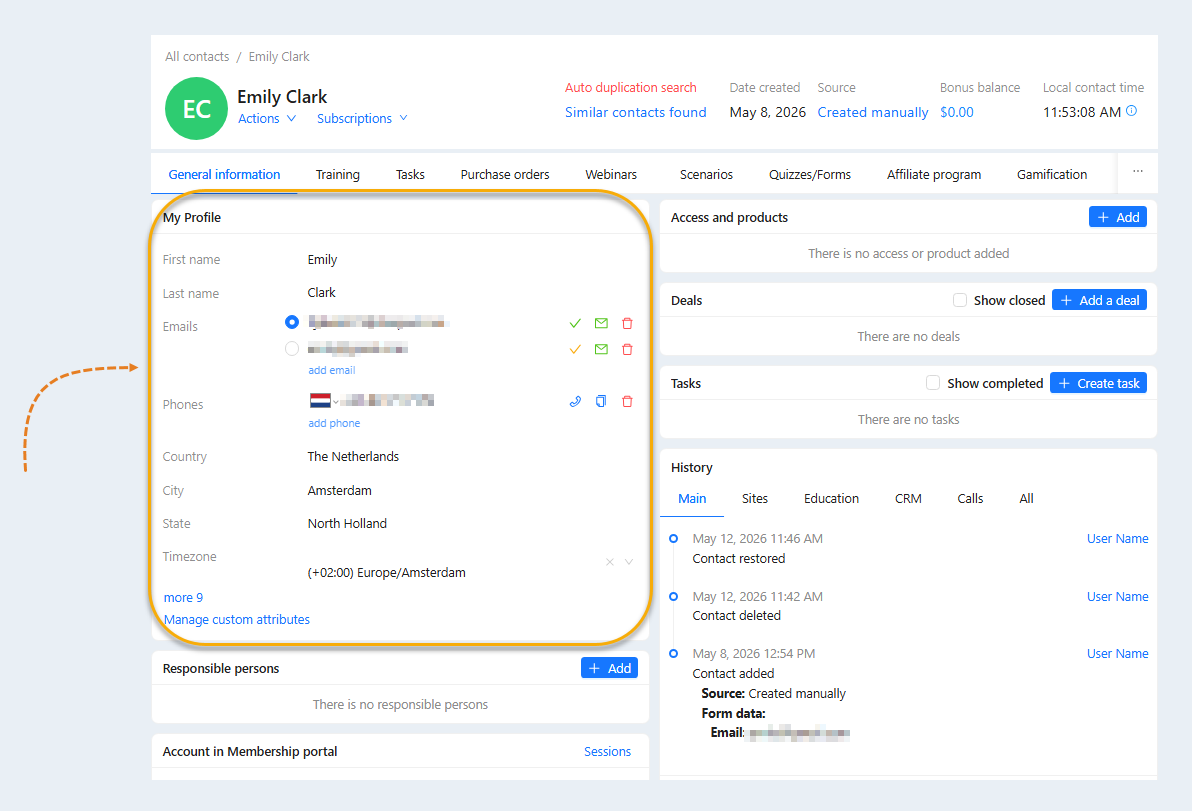Send message using the primary email envelope icon
Viewport: 1192px width, 811px height.
pos(601,323)
